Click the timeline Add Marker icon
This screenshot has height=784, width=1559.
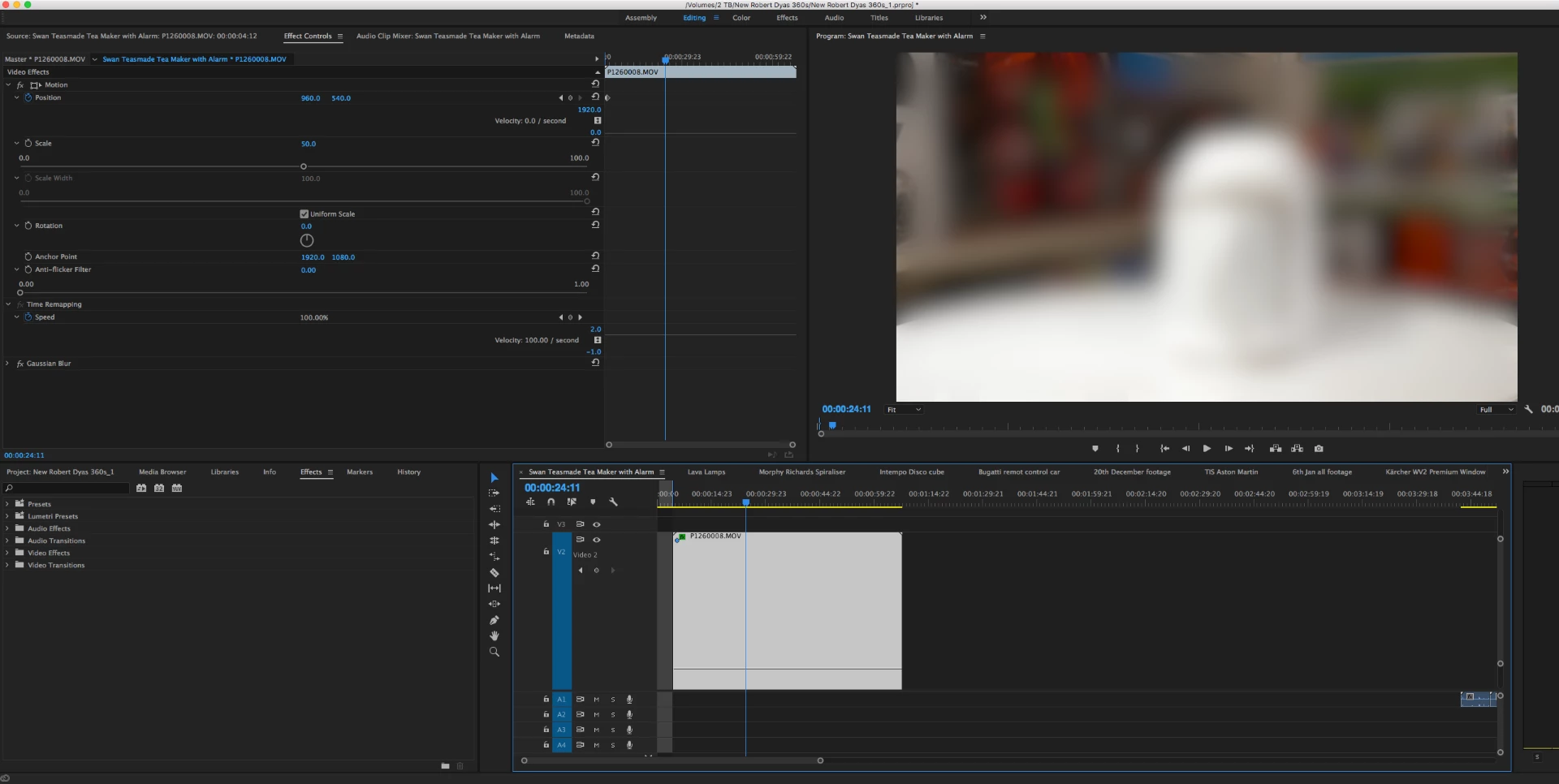click(x=593, y=502)
